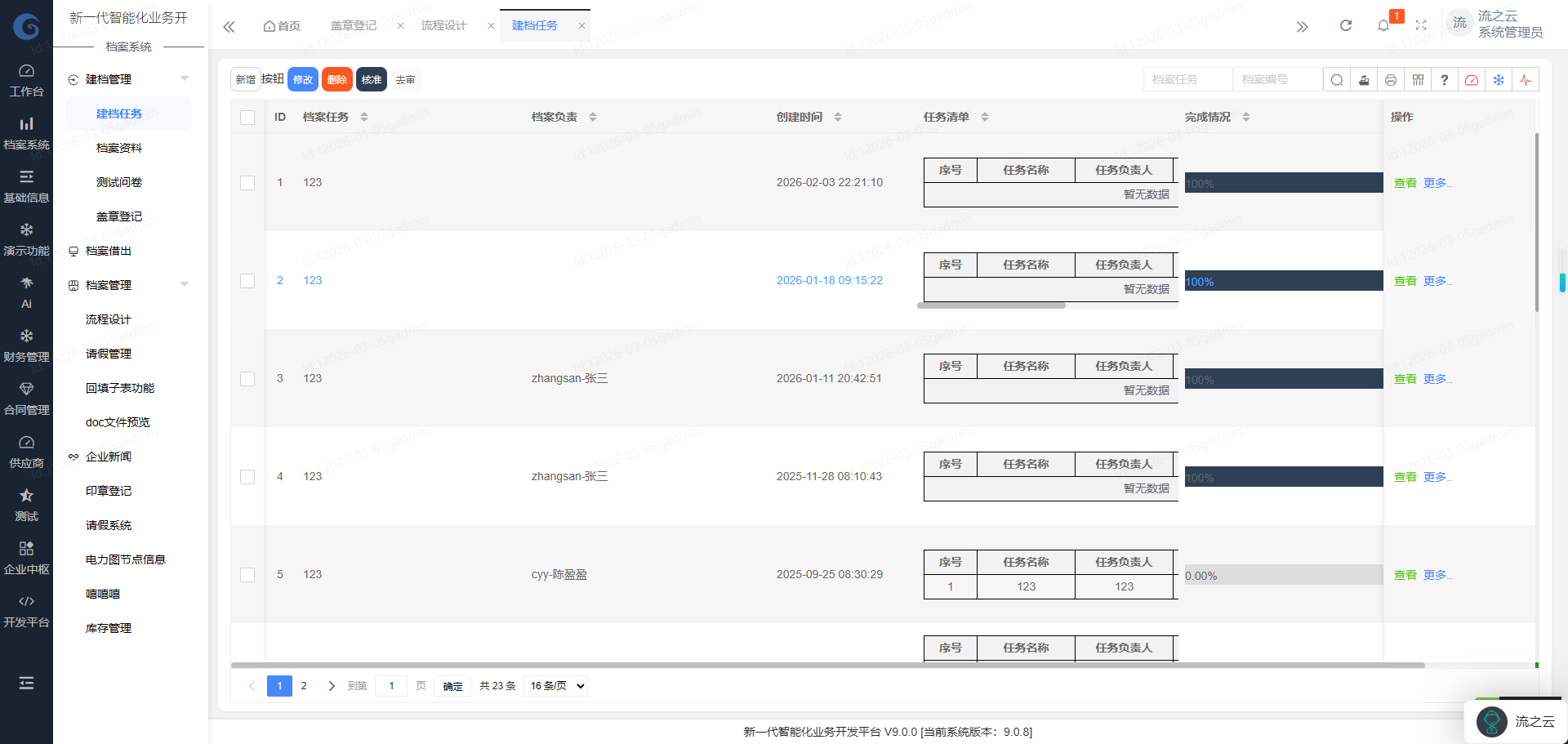The height and width of the screenshot is (744, 1568).
Task: Click the refresh page icon
Action: pos(1346,26)
